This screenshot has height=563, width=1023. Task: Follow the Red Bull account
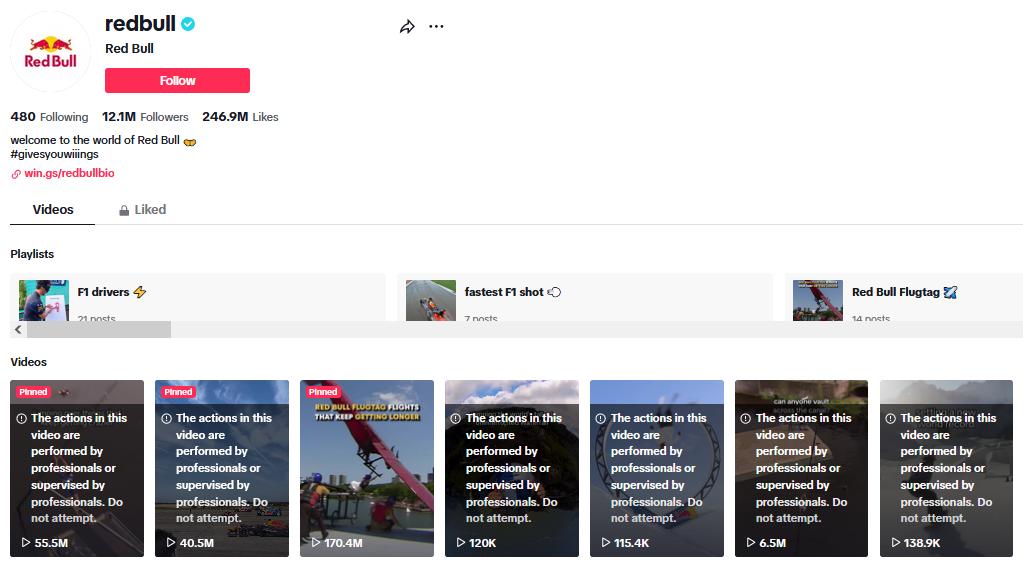[177, 80]
